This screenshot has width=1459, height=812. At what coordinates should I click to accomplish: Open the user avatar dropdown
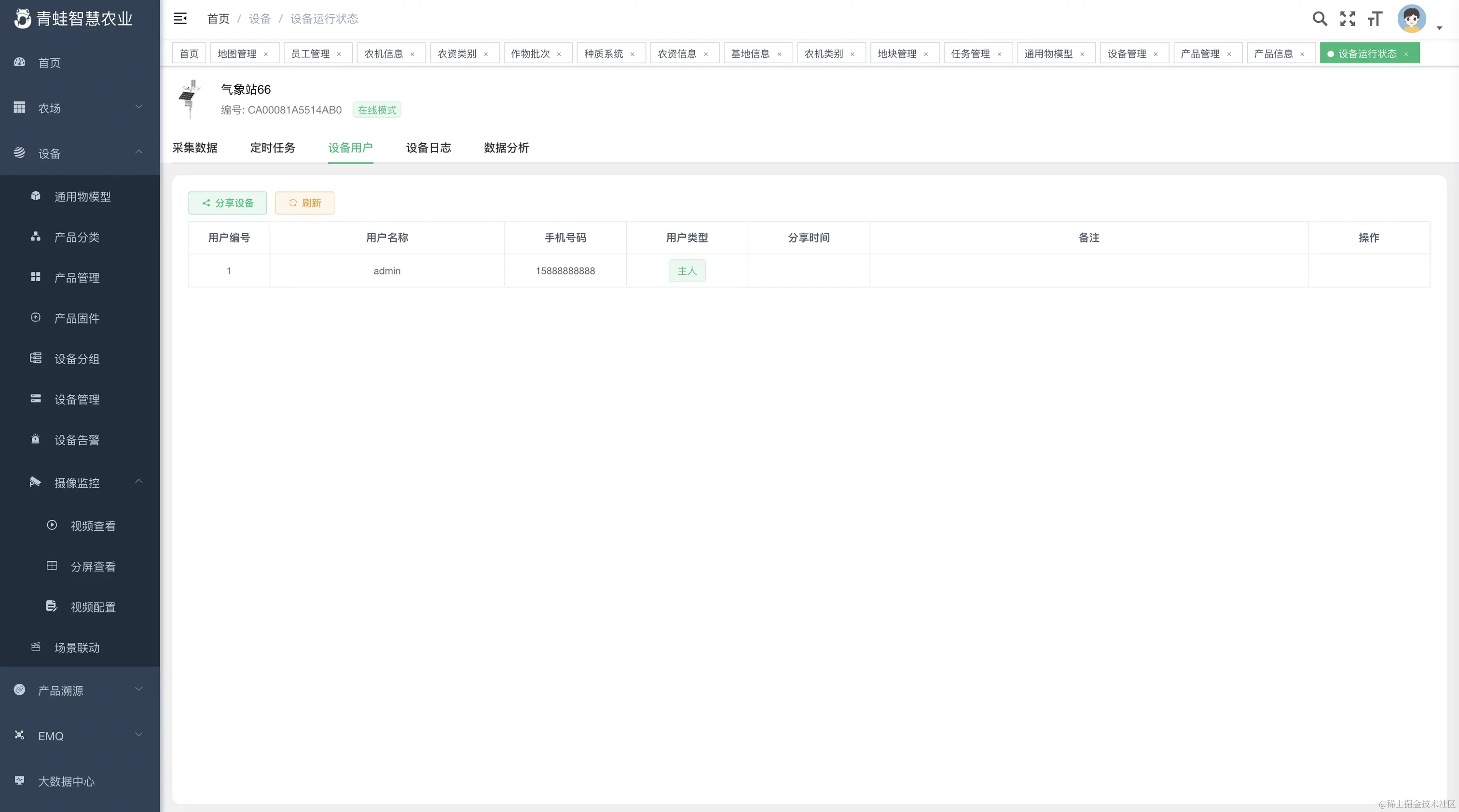pos(1412,19)
